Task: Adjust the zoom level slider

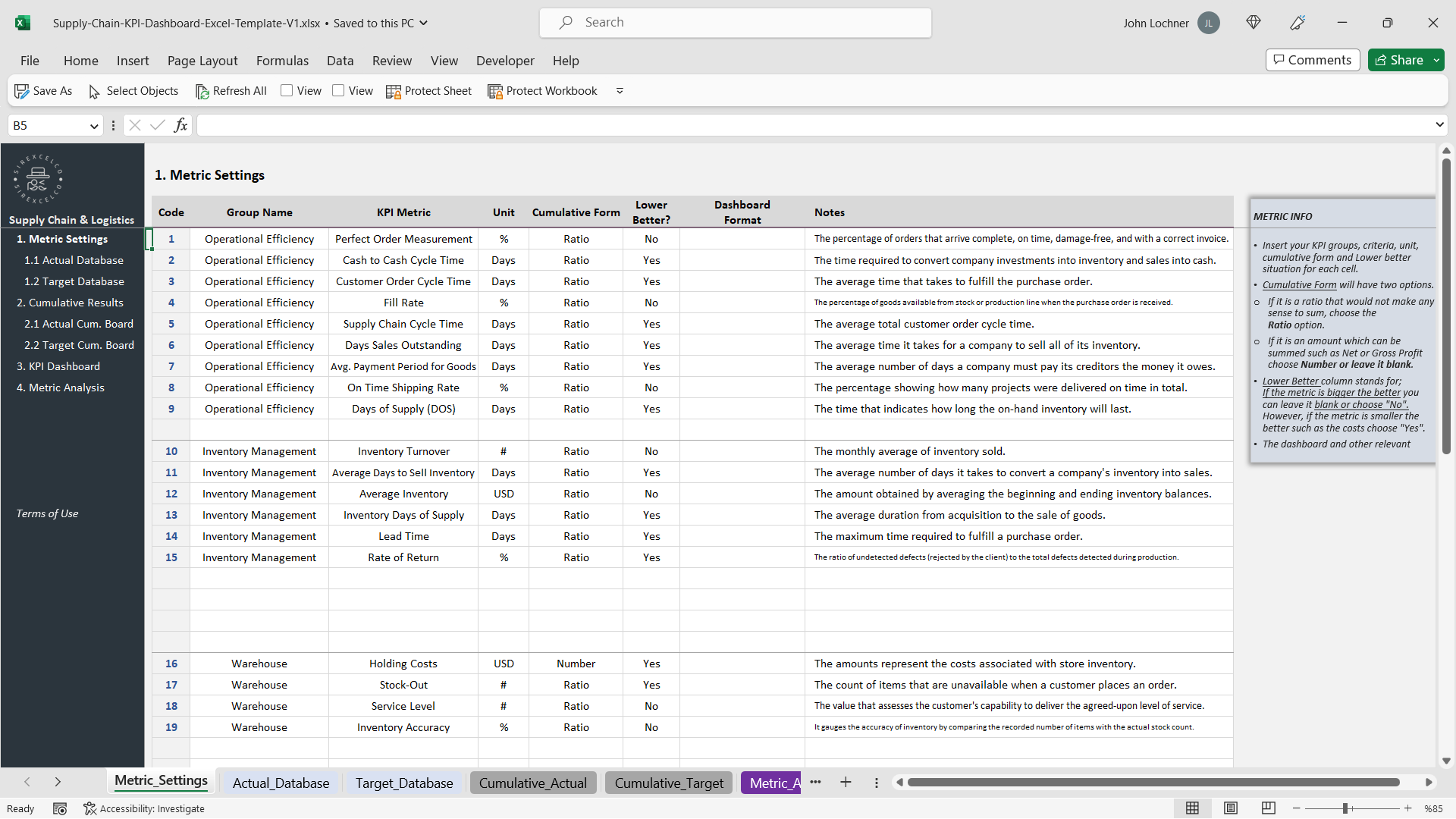Action: click(x=1345, y=808)
